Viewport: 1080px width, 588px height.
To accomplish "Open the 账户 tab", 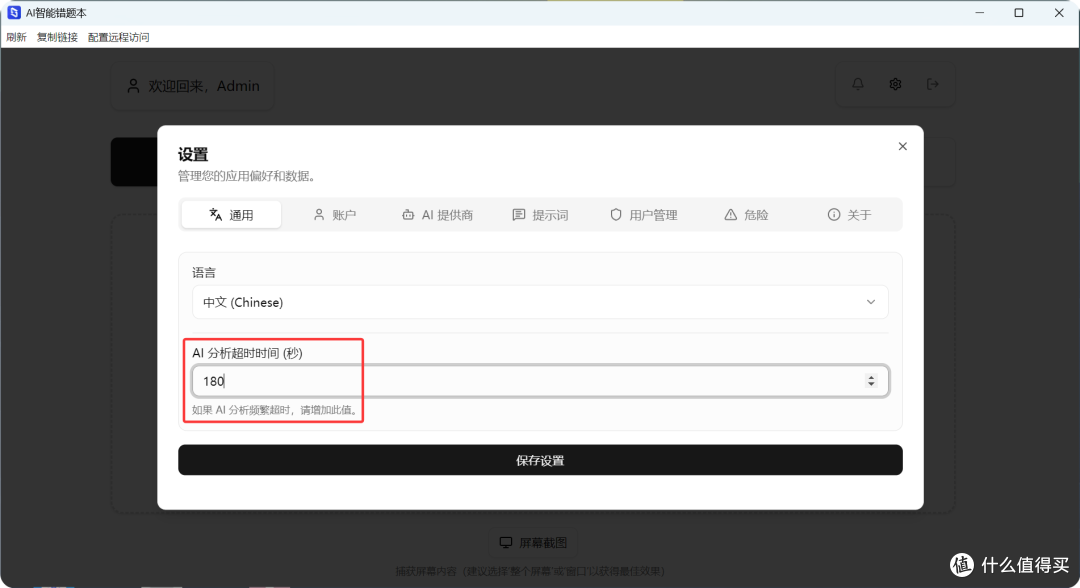I will point(335,215).
